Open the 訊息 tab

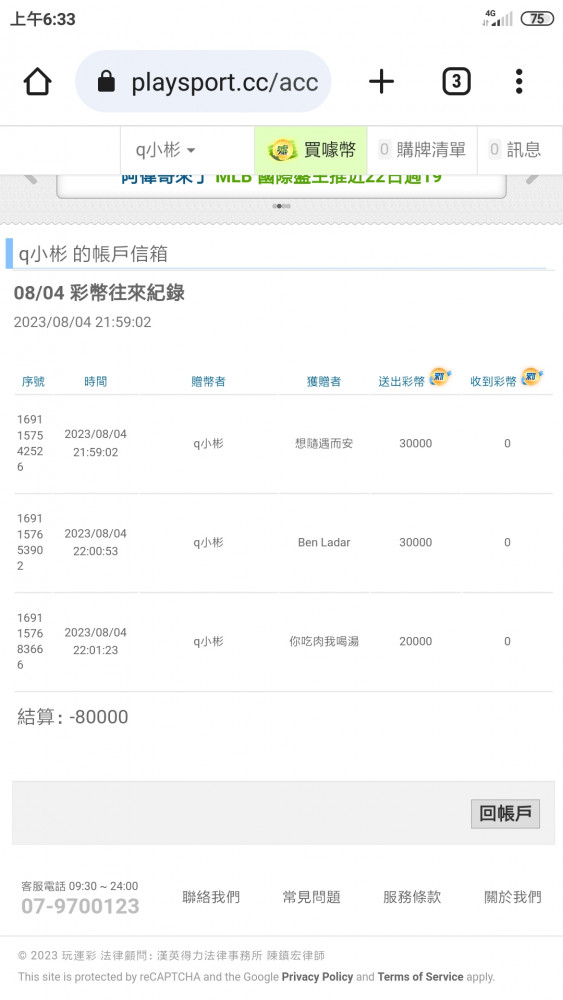pyautogui.click(x=515, y=150)
